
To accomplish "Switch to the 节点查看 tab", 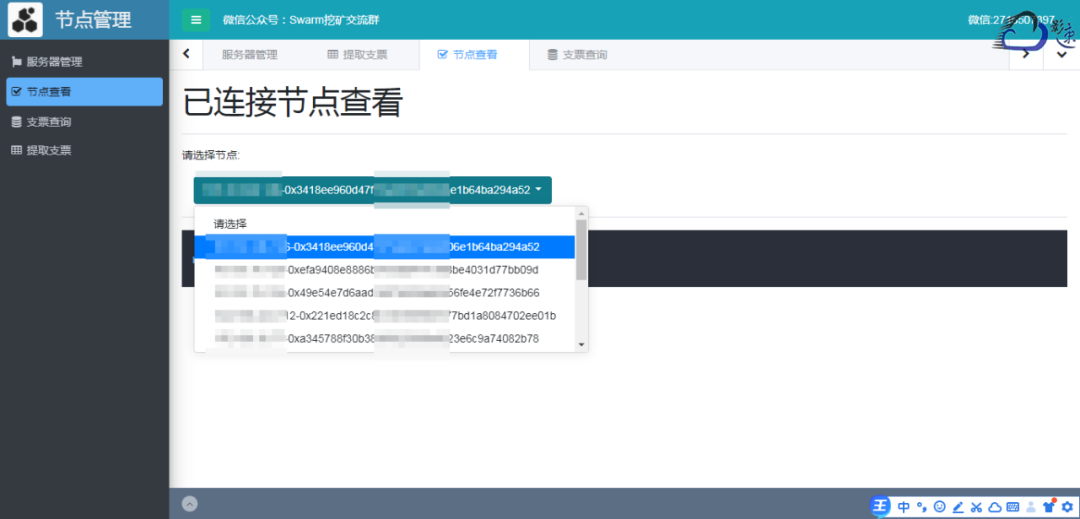I will coord(474,55).
